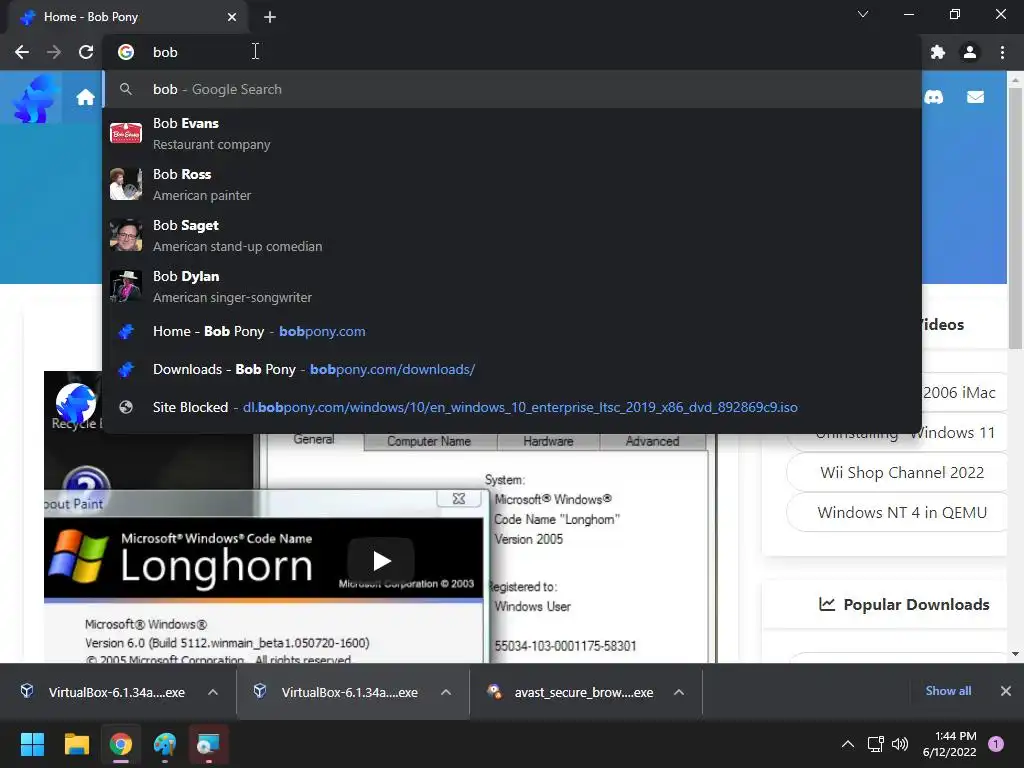1024x768 pixels.
Task: Click the volume speaker icon in tray
Action: [900, 744]
